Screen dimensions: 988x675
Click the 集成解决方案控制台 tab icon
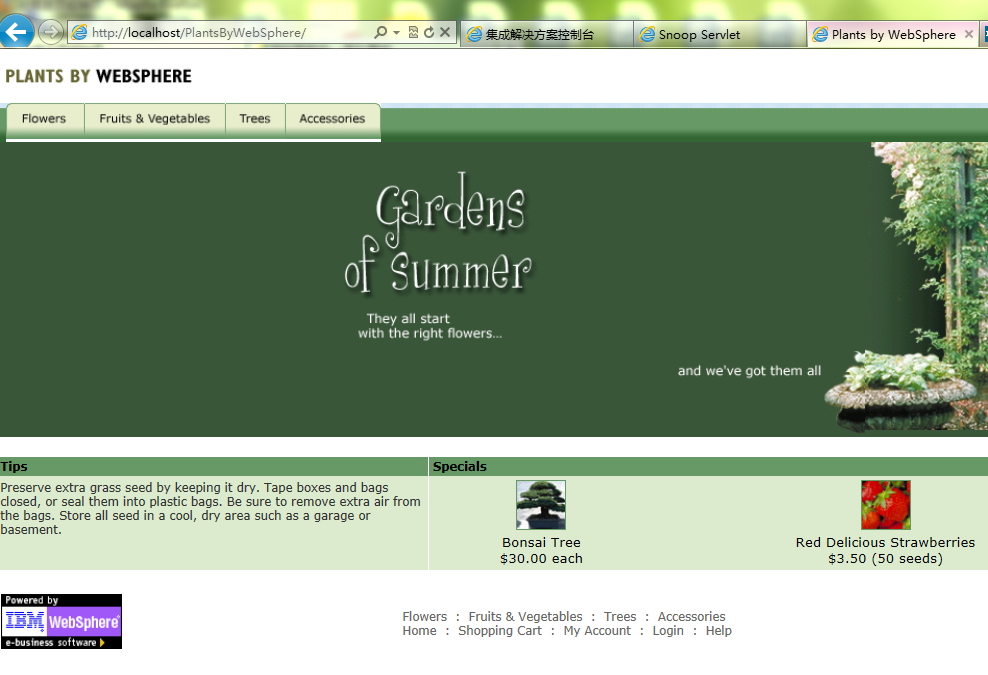[474, 35]
